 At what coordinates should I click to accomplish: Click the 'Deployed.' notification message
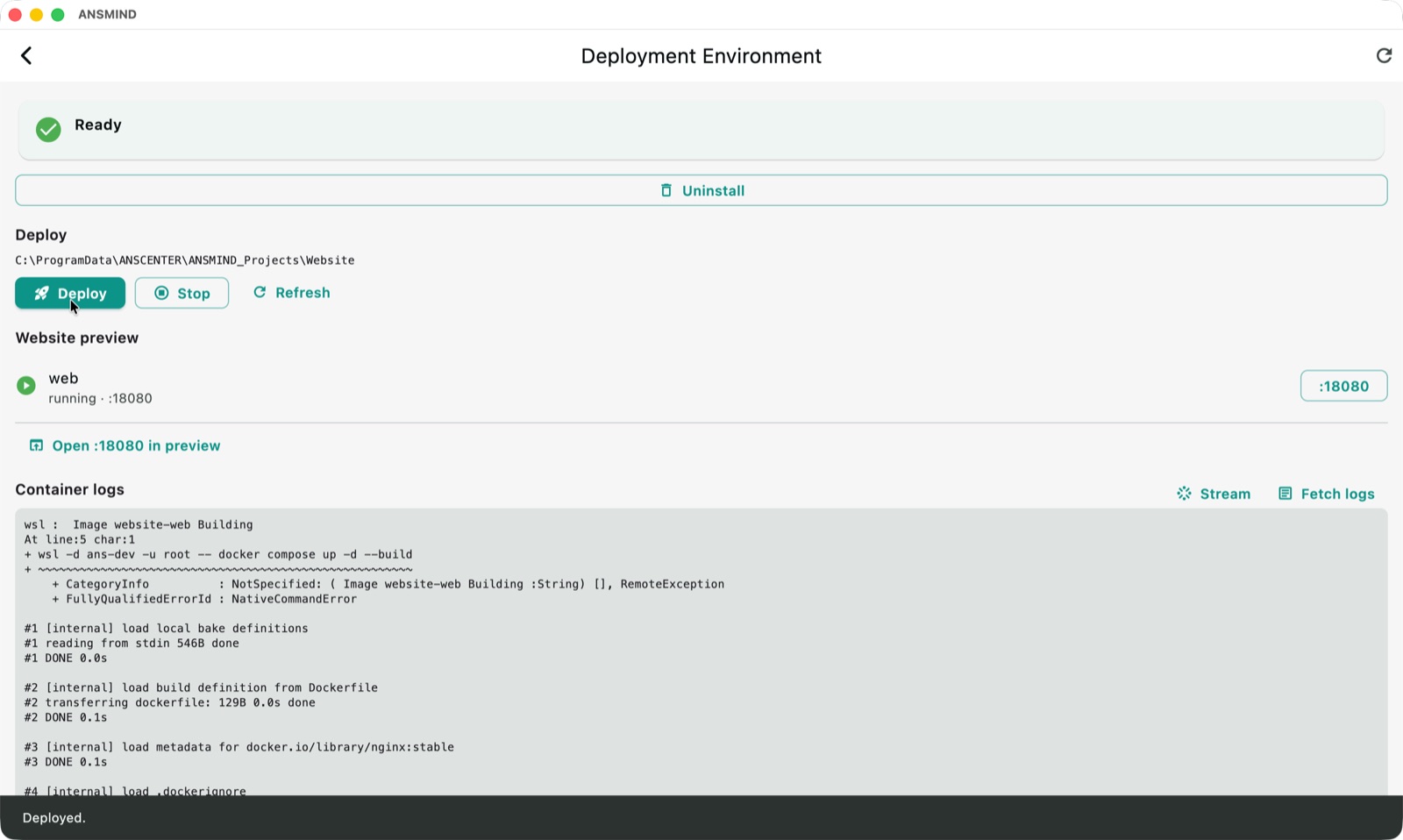54,818
